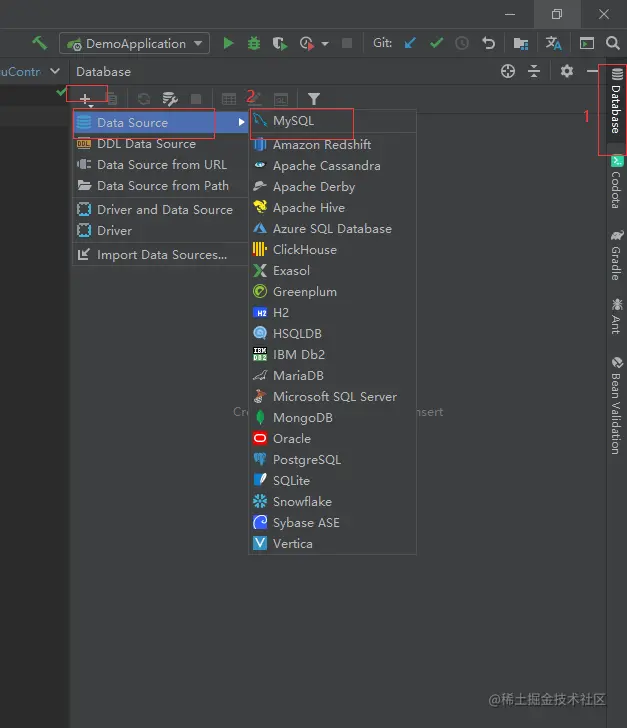Select MariaDB data source
This screenshot has height=728, width=627.
pos(333,375)
